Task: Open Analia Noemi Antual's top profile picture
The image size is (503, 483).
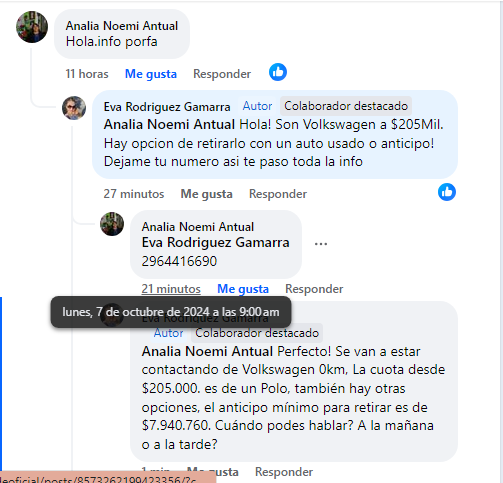Action: (32, 27)
